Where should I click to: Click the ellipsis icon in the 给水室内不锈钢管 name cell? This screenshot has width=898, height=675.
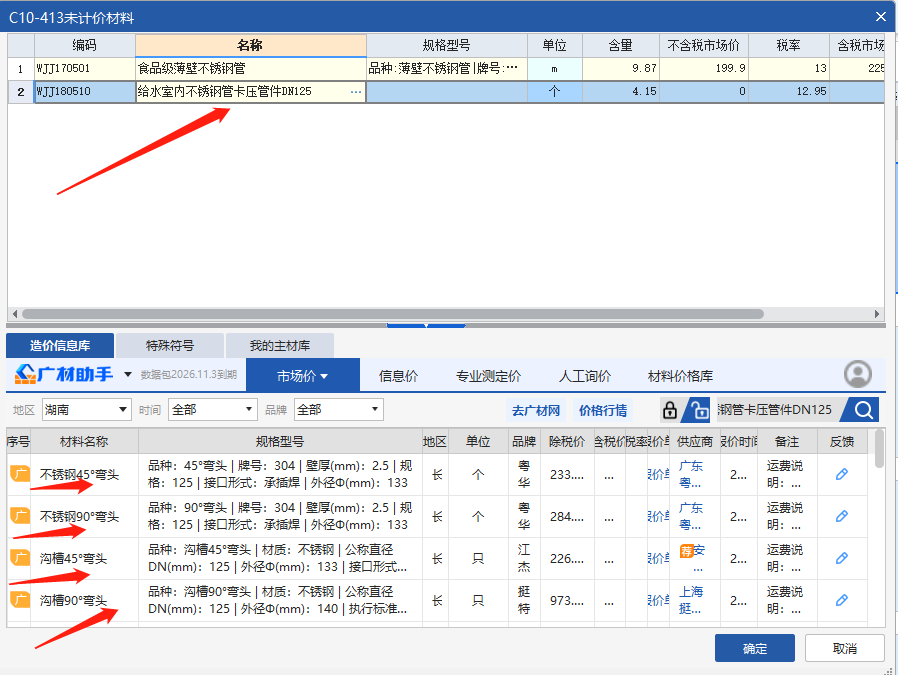coord(356,91)
